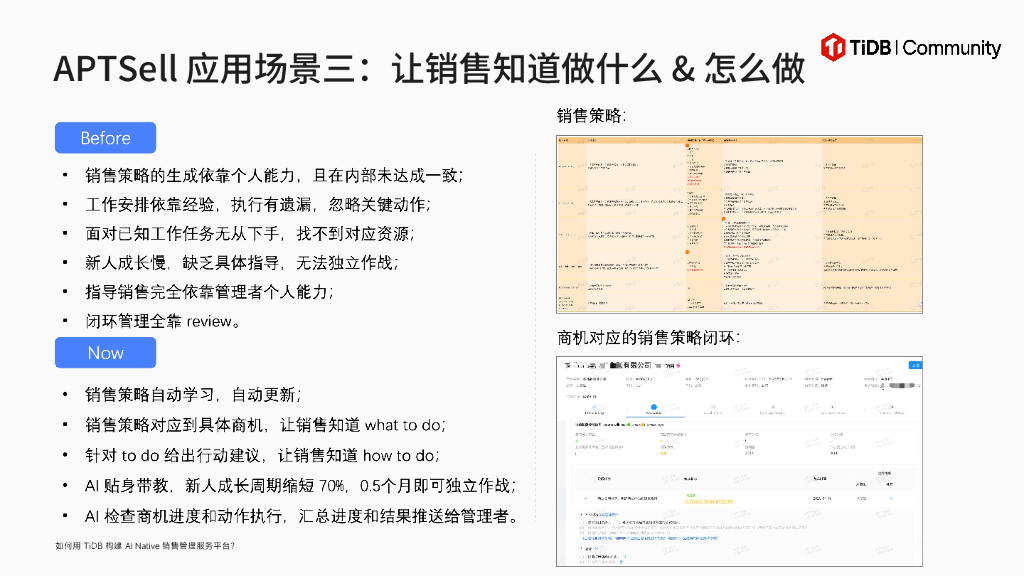Click the blue current-stage dot icon in the pipeline

tap(654, 407)
